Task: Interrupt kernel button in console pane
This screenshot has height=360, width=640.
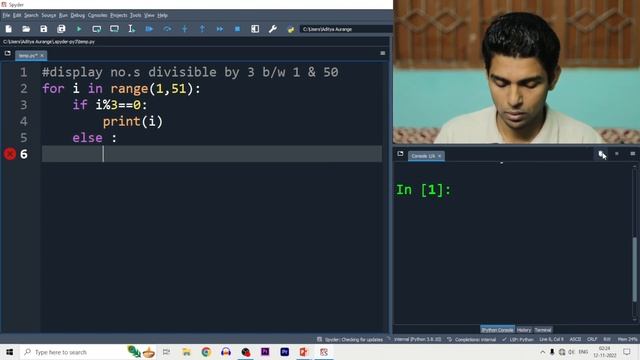Action: click(617, 154)
